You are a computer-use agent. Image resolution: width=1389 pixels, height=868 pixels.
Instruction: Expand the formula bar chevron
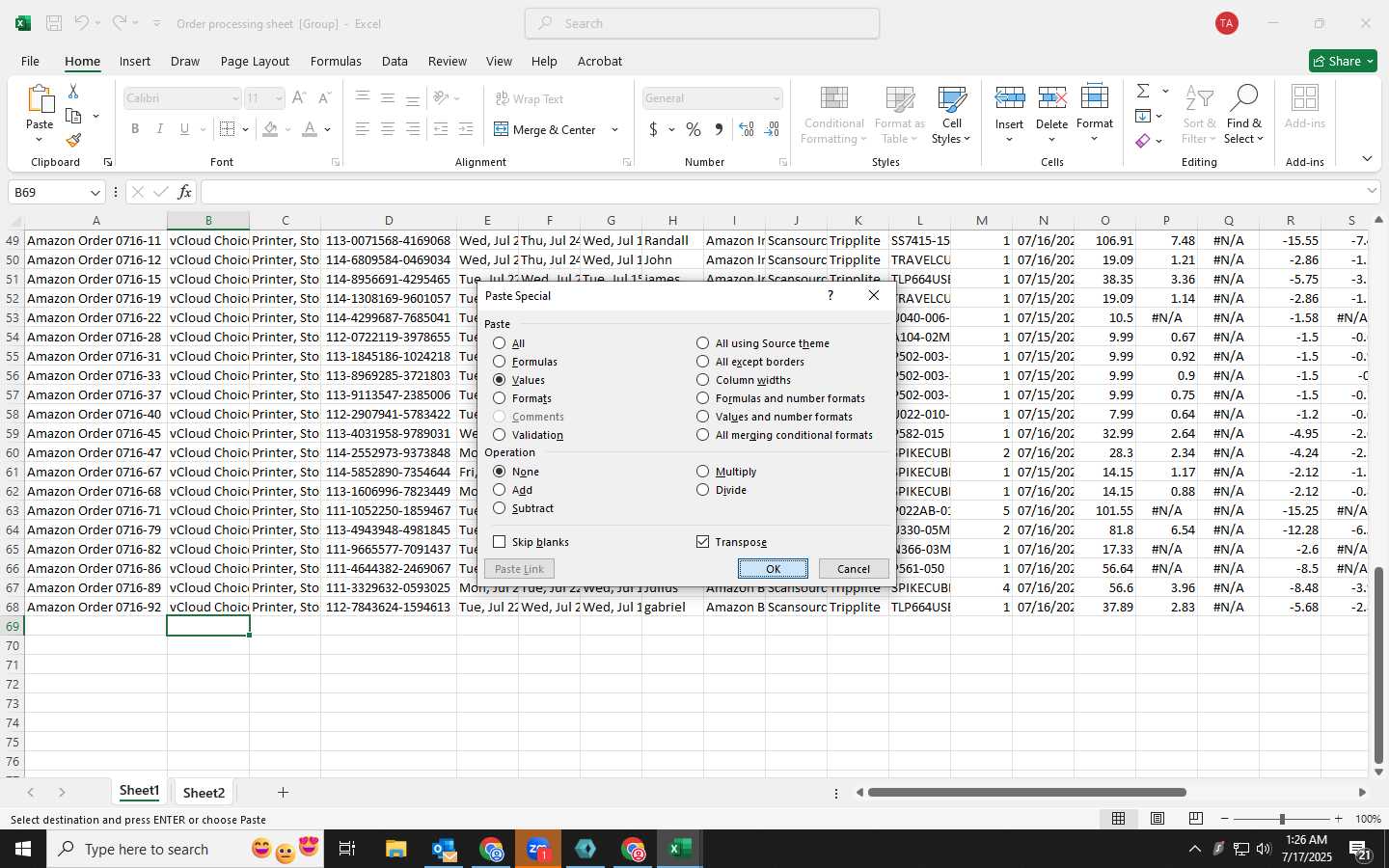tap(1372, 191)
